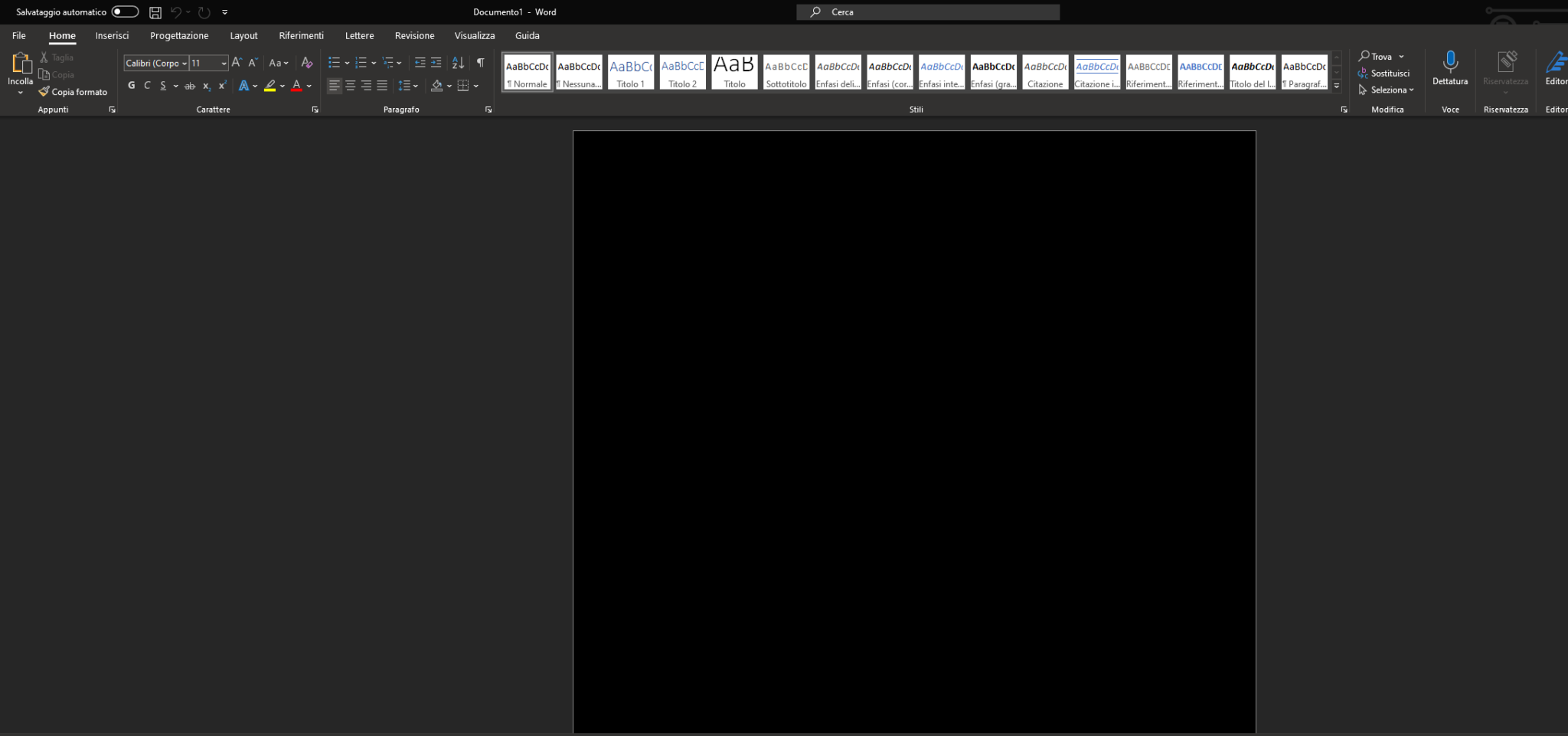Image resolution: width=1568 pixels, height=736 pixels.
Task: Open the Incolla dropdown arrow
Action: (20, 91)
